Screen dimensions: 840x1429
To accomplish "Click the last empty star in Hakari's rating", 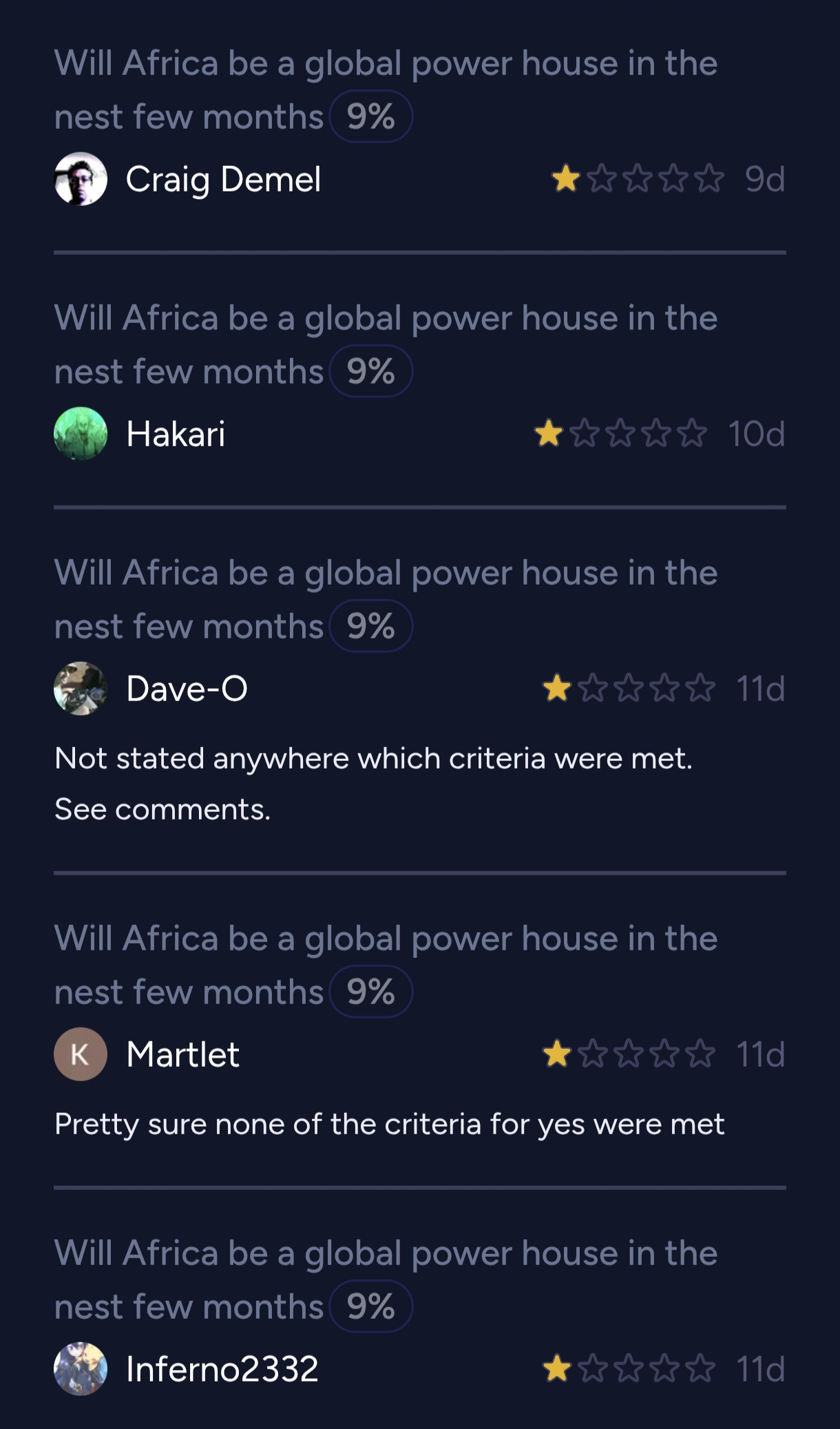I will tap(692, 434).
